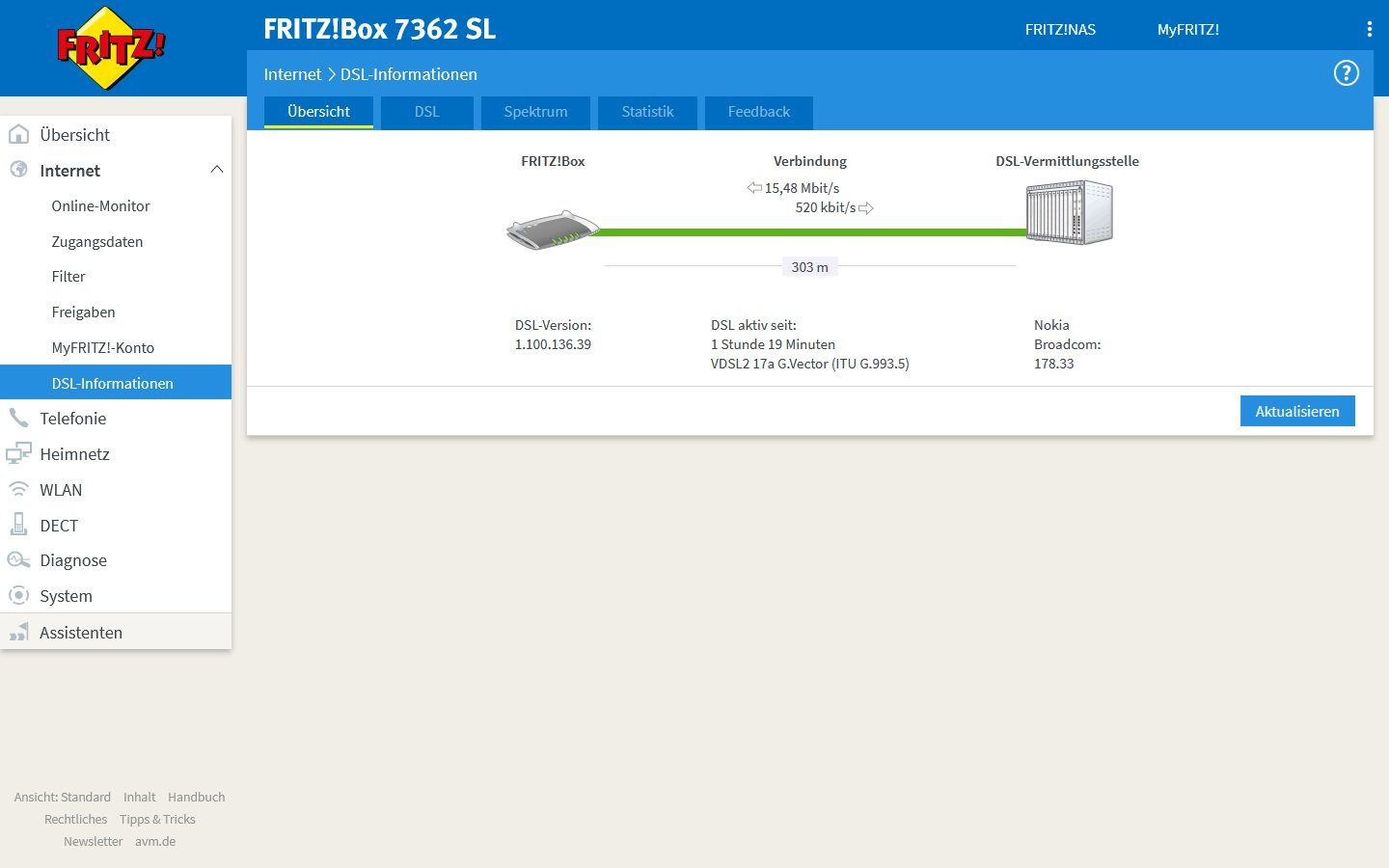Collapse the Internet menu chevron

coord(216,170)
